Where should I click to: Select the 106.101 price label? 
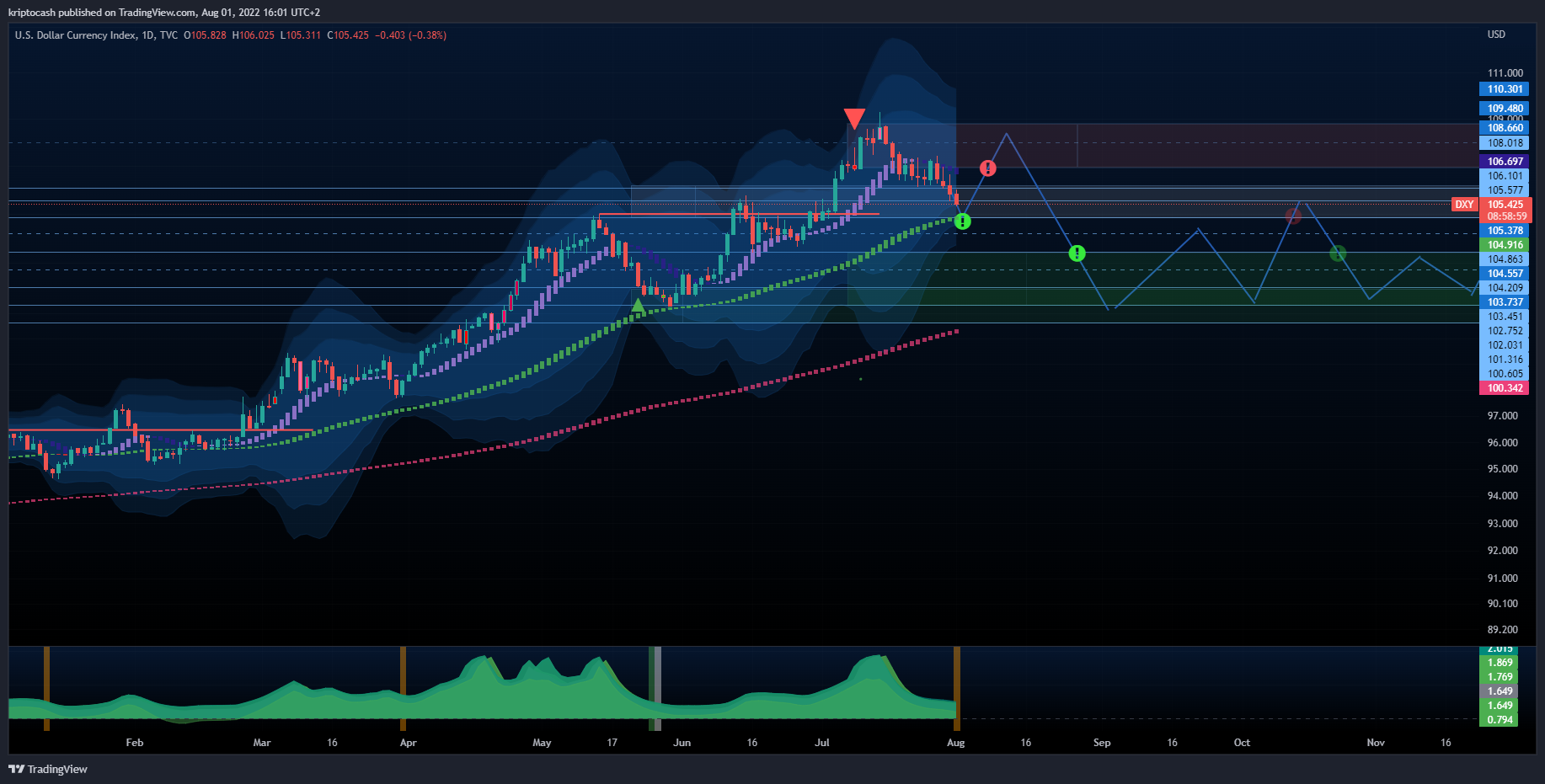(1505, 176)
